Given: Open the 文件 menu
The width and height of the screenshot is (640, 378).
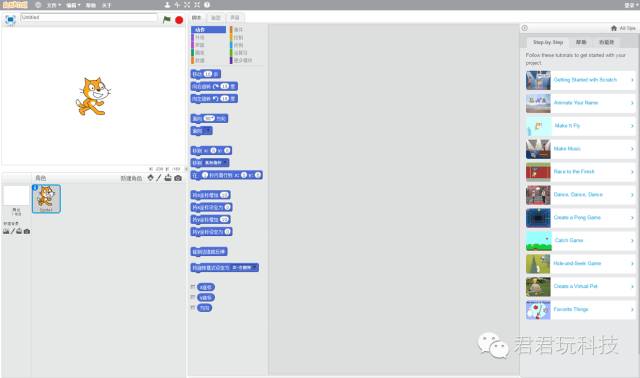Looking at the screenshot, I should (53, 5).
